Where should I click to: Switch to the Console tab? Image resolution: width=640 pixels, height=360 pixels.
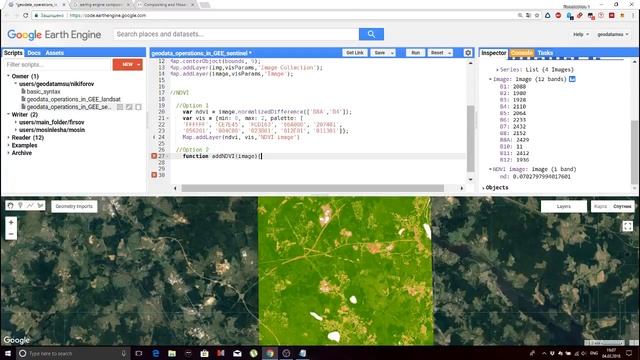point(522,53)
